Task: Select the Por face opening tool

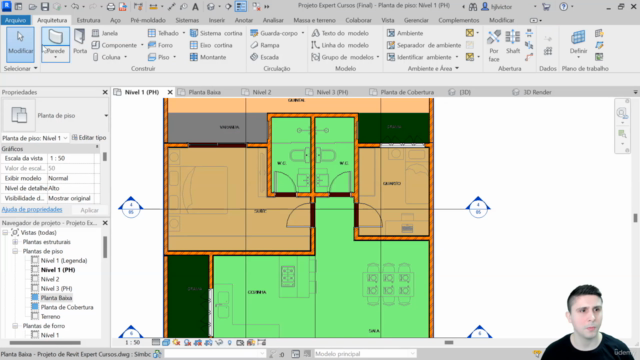Action: coord(494,46)
